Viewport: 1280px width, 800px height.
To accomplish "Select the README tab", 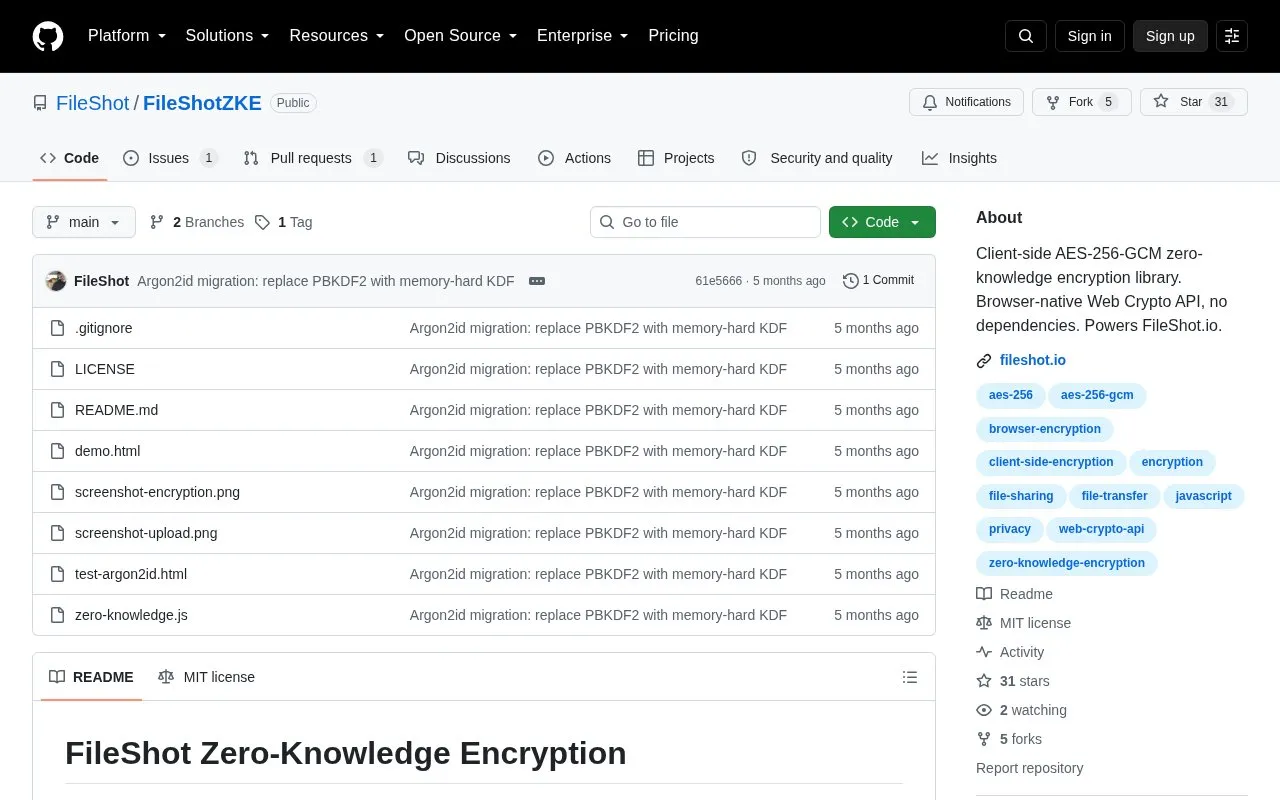I will point(91,677).
